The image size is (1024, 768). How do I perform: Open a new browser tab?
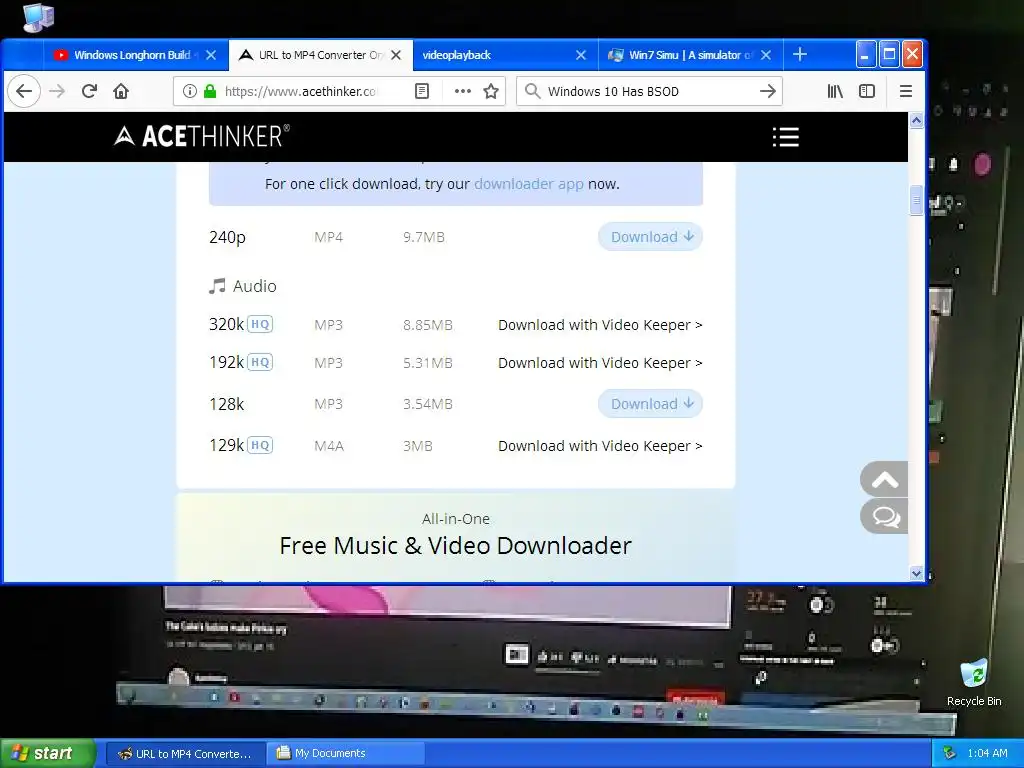click(799, 55)
